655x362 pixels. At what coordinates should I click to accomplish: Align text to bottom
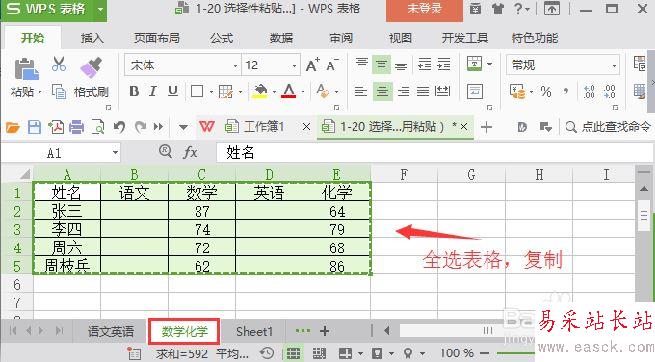[x=401, y=65]
